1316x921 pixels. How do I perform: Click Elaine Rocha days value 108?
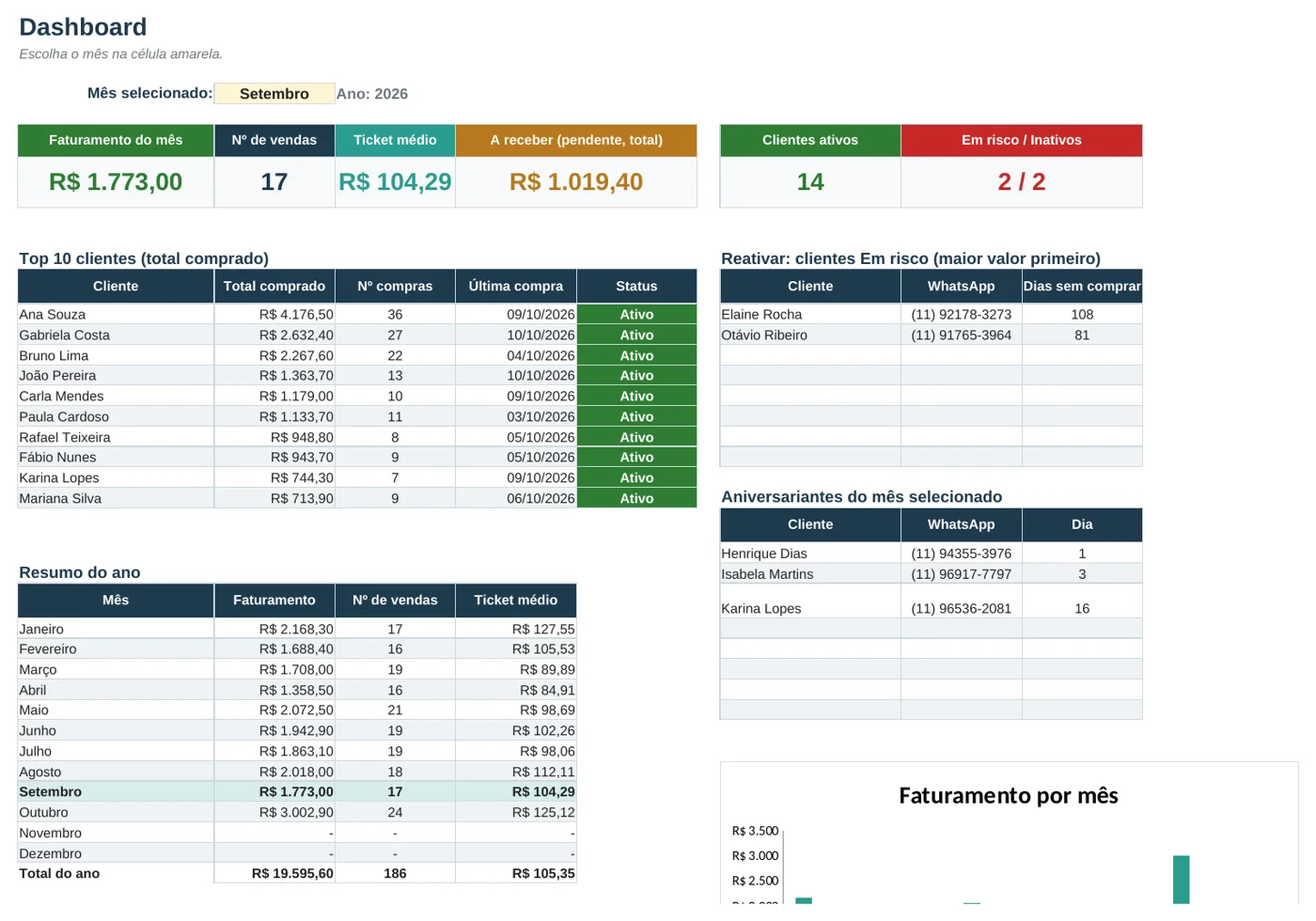click(x=1082, y=315)
